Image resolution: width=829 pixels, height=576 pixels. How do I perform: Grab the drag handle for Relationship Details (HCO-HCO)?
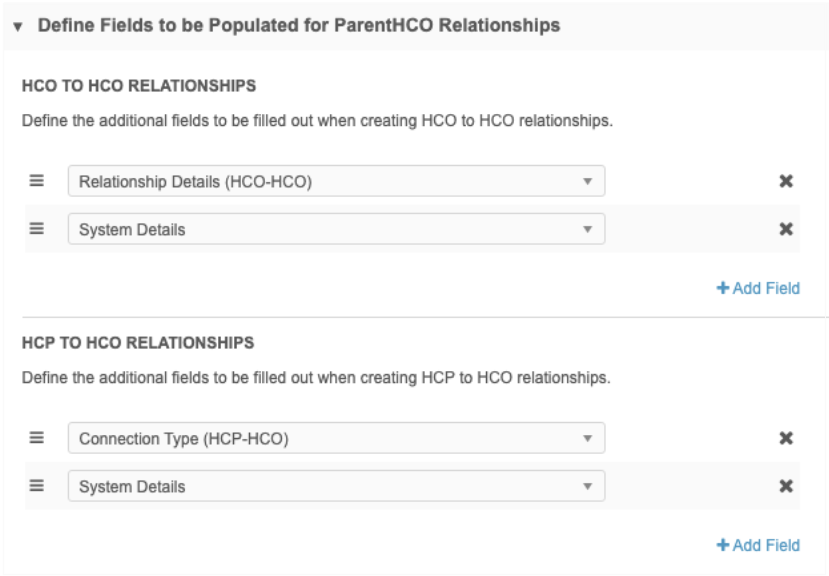[37, 181]
